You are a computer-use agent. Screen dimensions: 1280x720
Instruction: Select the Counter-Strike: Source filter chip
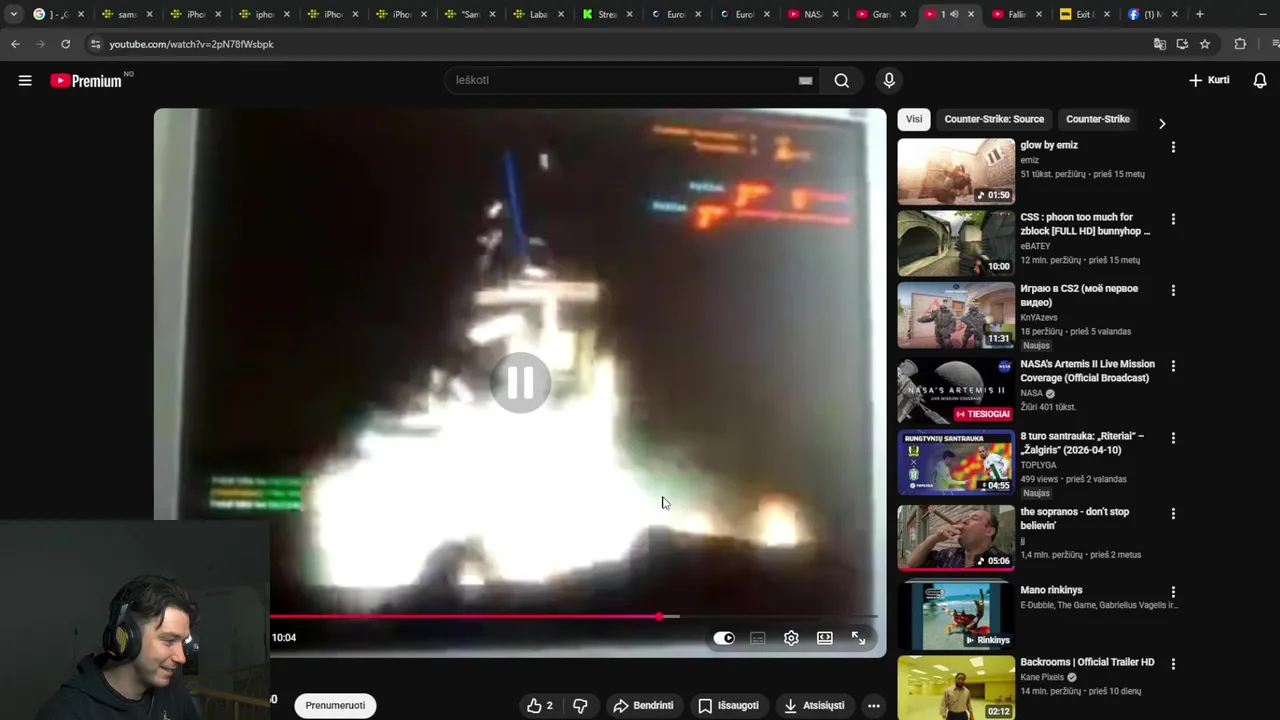(x=994, y=119)
